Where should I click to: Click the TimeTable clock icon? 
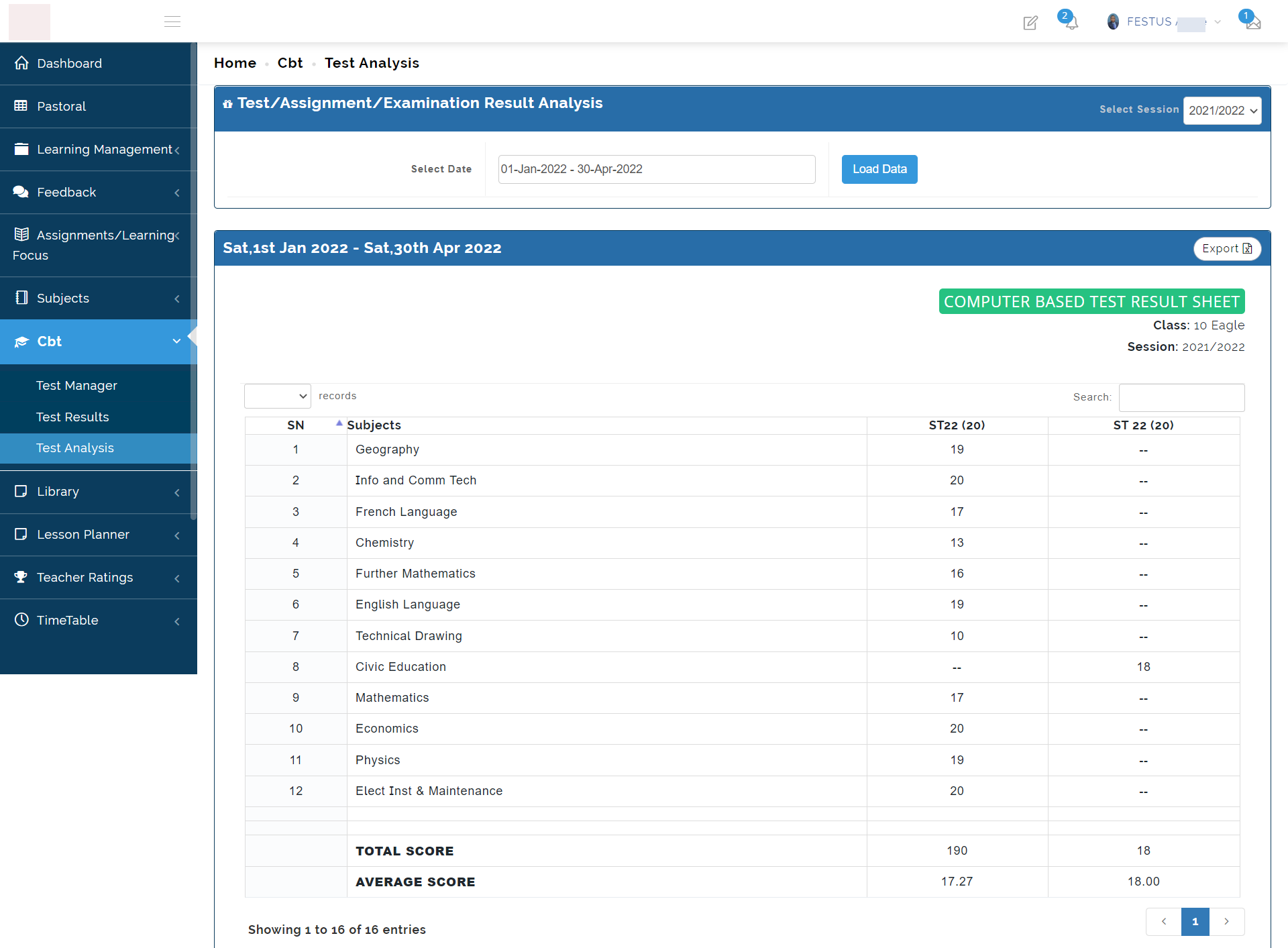coord(21,620)
